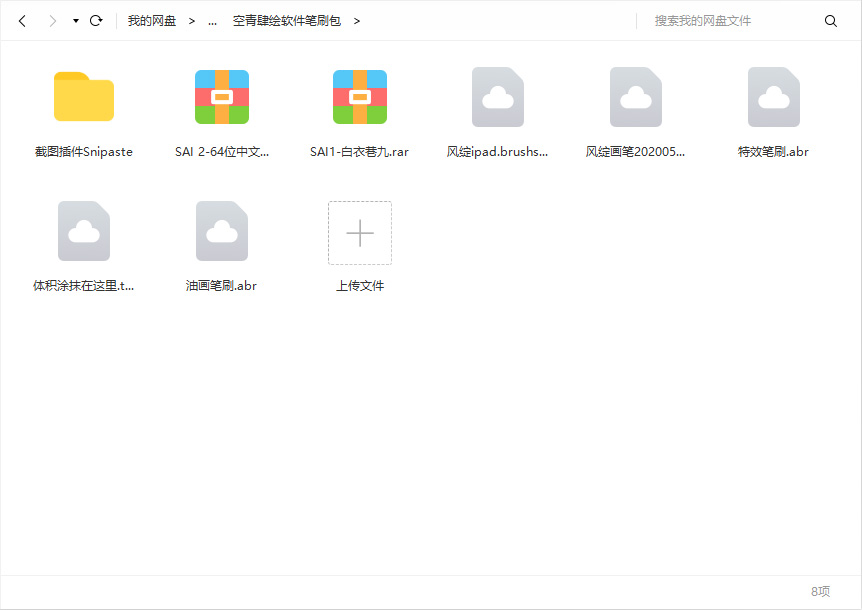Refresh the current folder listing
The width and height of the screenshot is (862, 610).
[96, 21]
